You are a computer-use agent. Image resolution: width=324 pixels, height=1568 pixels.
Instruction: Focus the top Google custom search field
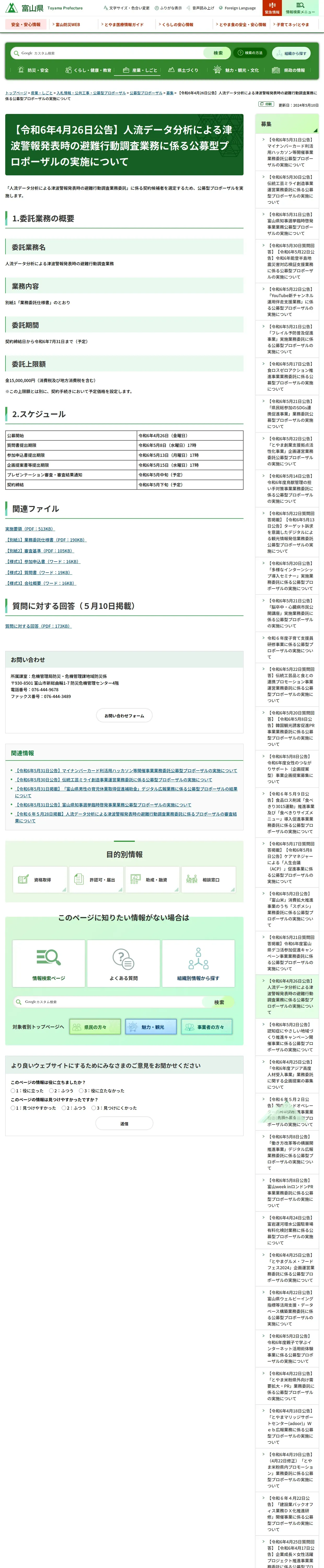pos(107,53)
